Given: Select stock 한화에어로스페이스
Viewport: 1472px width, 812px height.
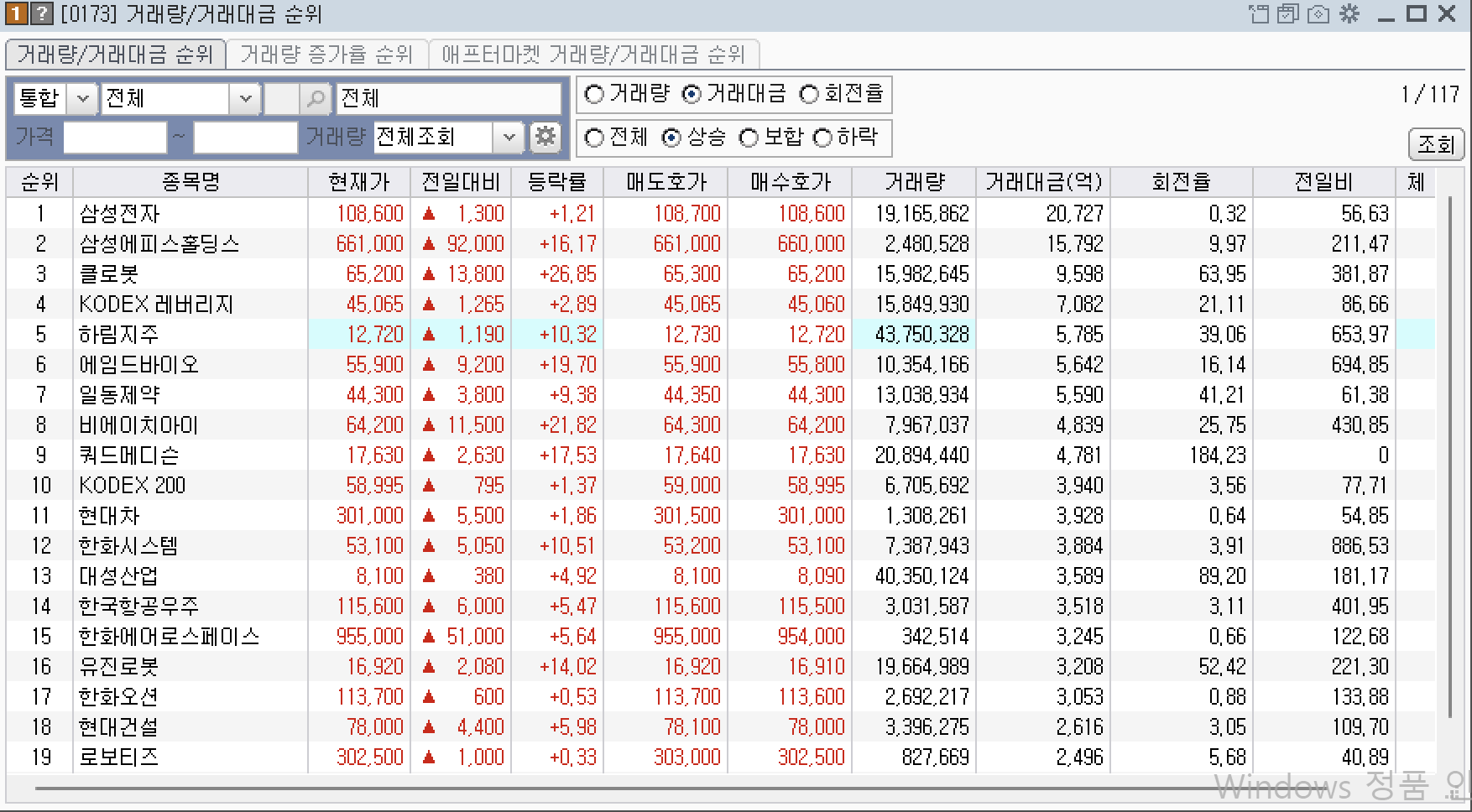Looking at the screenshot, I should [170, 636].
